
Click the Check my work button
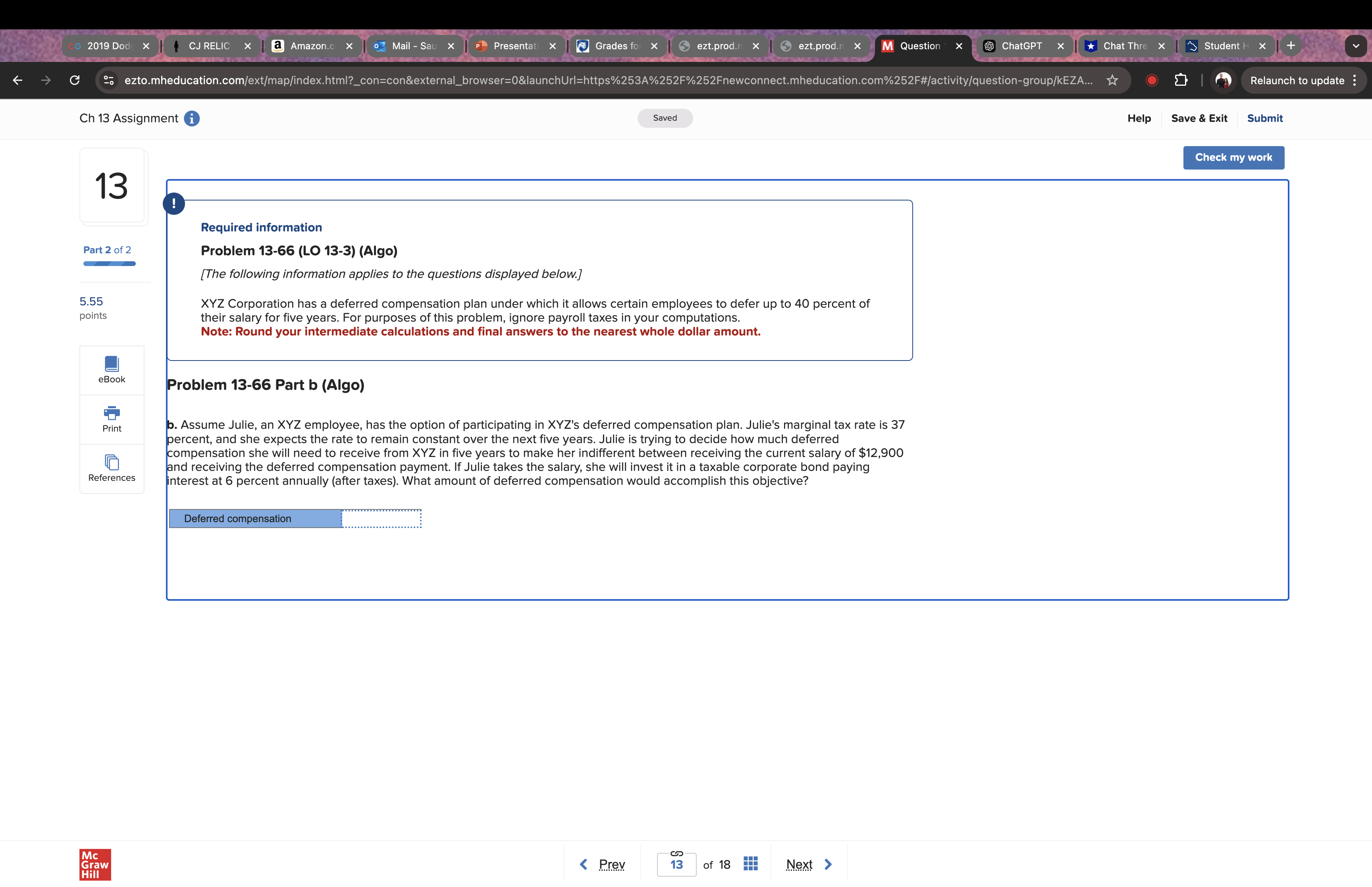coord(1234,157)
